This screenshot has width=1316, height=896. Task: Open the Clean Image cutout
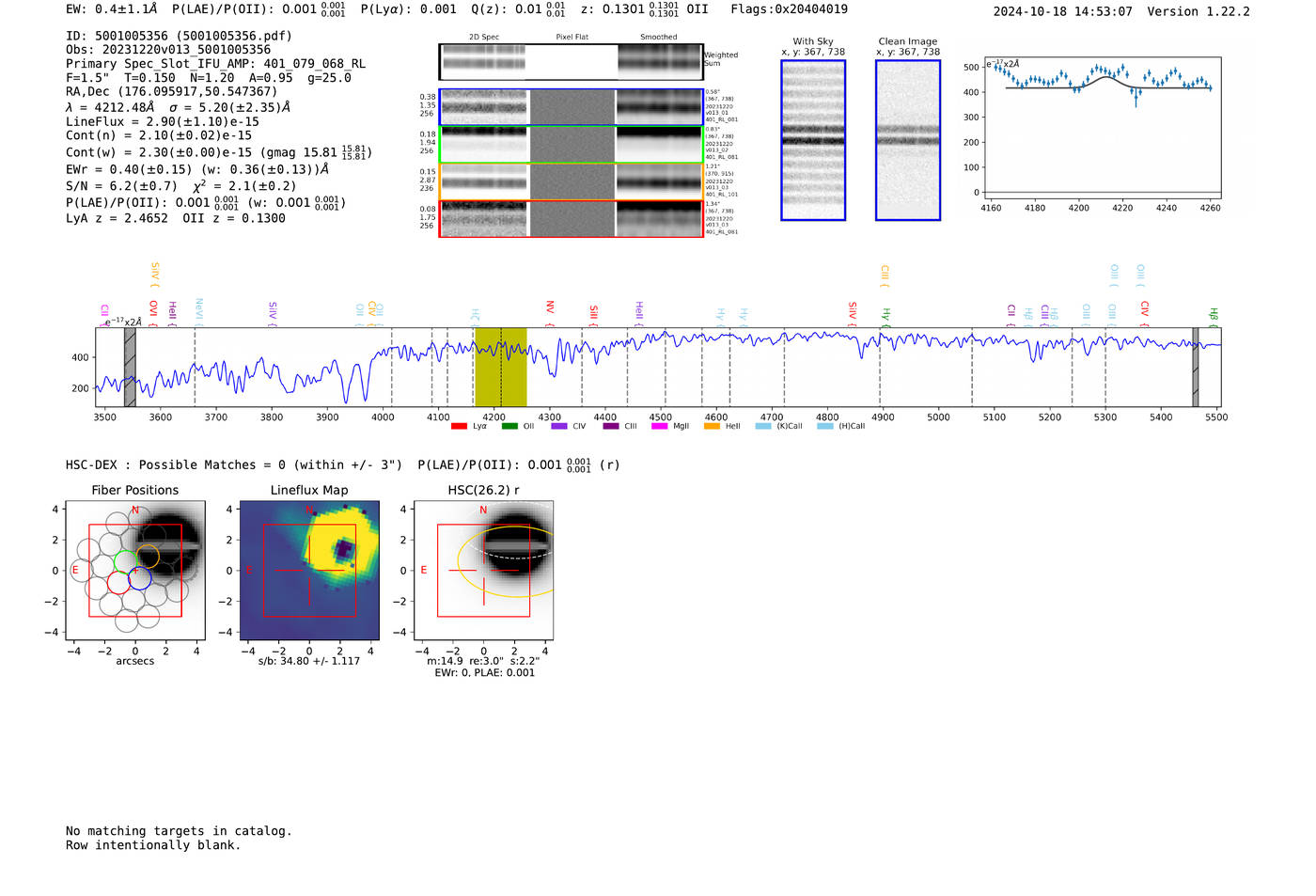tap(907, 140)
